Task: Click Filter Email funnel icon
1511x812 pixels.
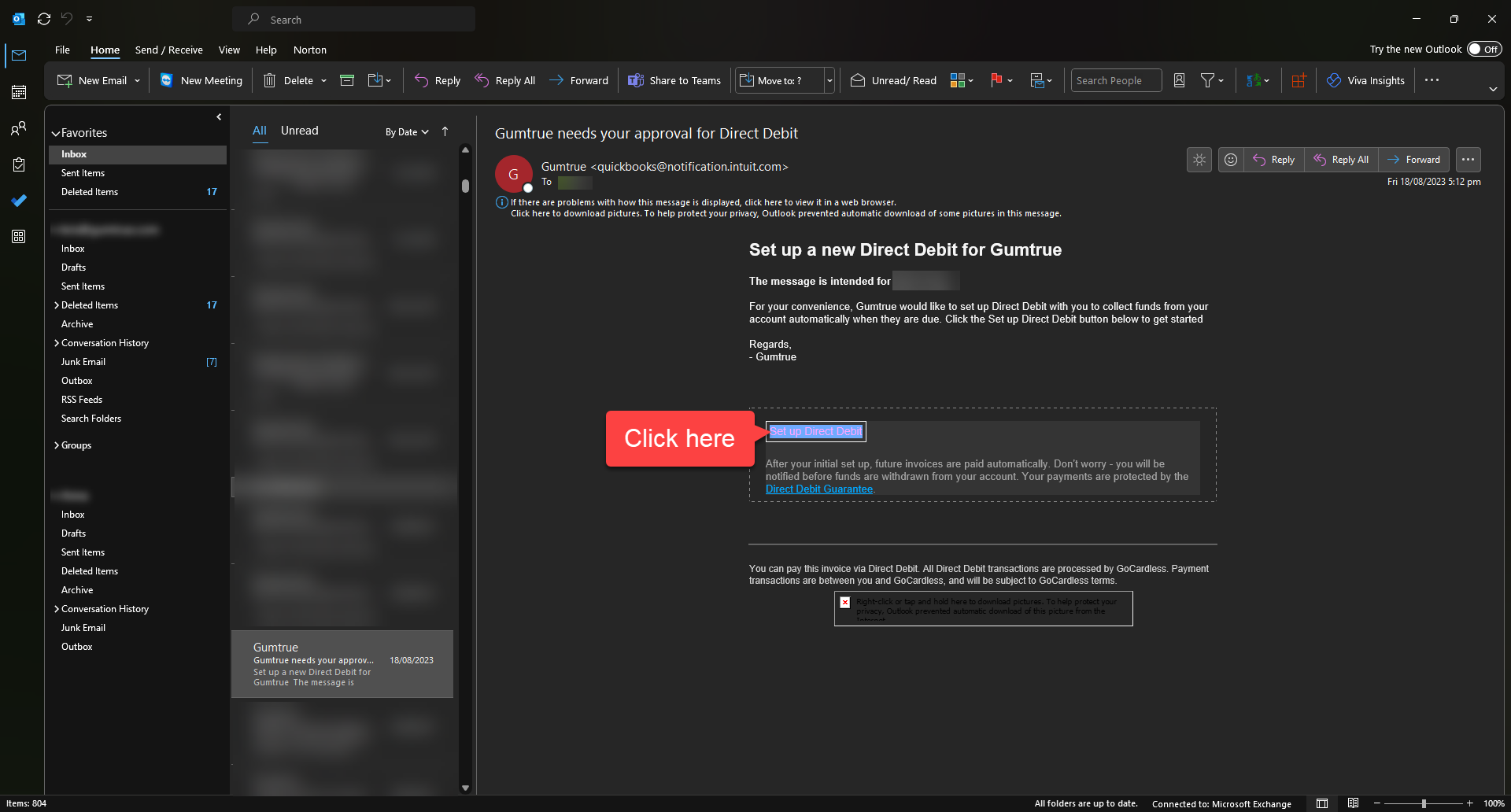Action: (x=1207, y=80)
